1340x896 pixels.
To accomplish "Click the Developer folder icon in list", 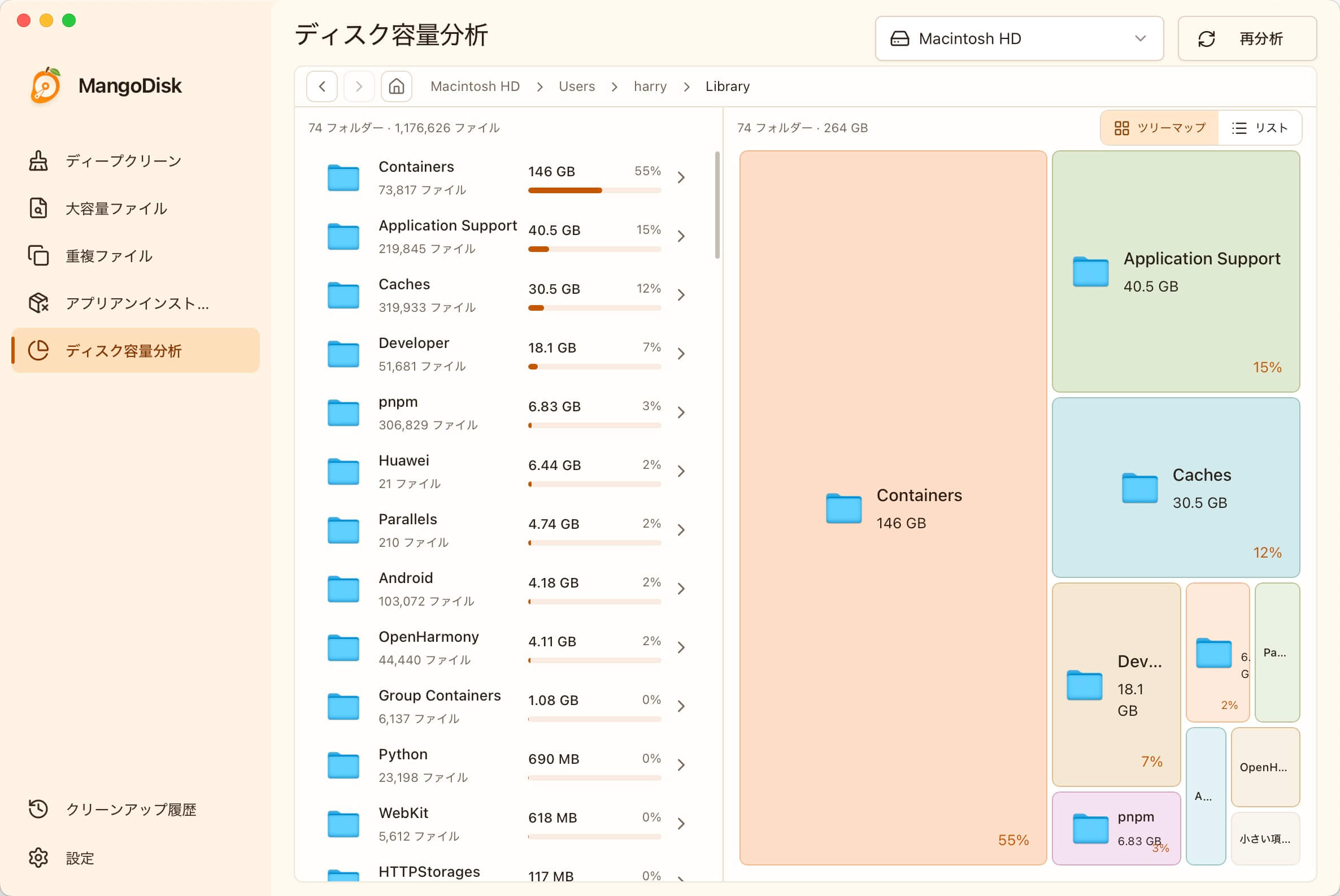I will tap(343, 354).
